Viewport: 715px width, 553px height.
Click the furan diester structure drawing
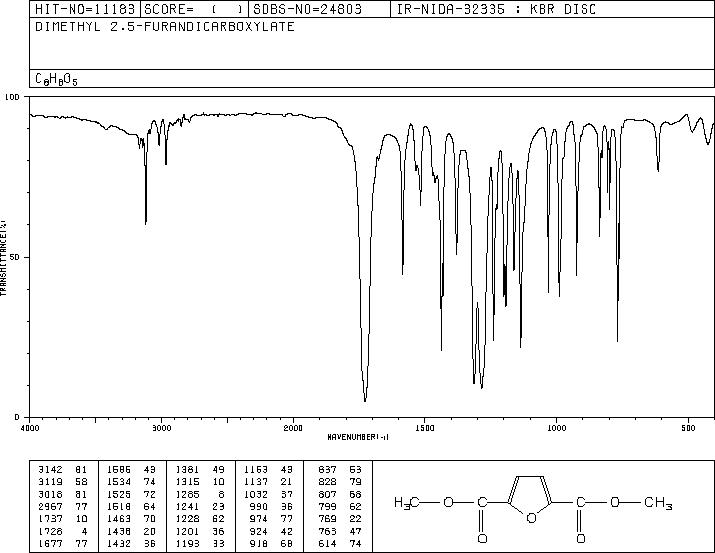533,510
